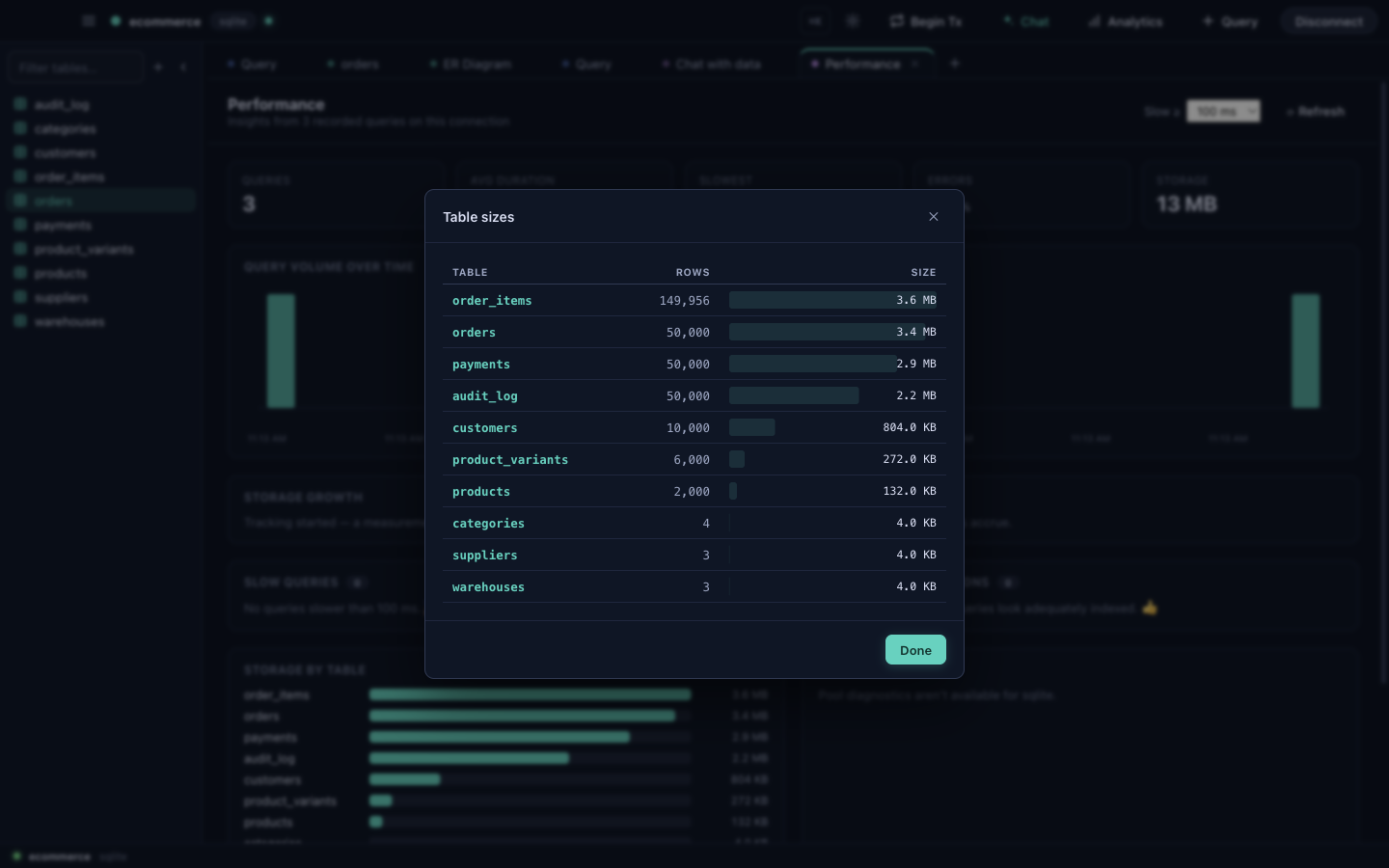Click the customers size bar in the dialog

tap(752, 427)
